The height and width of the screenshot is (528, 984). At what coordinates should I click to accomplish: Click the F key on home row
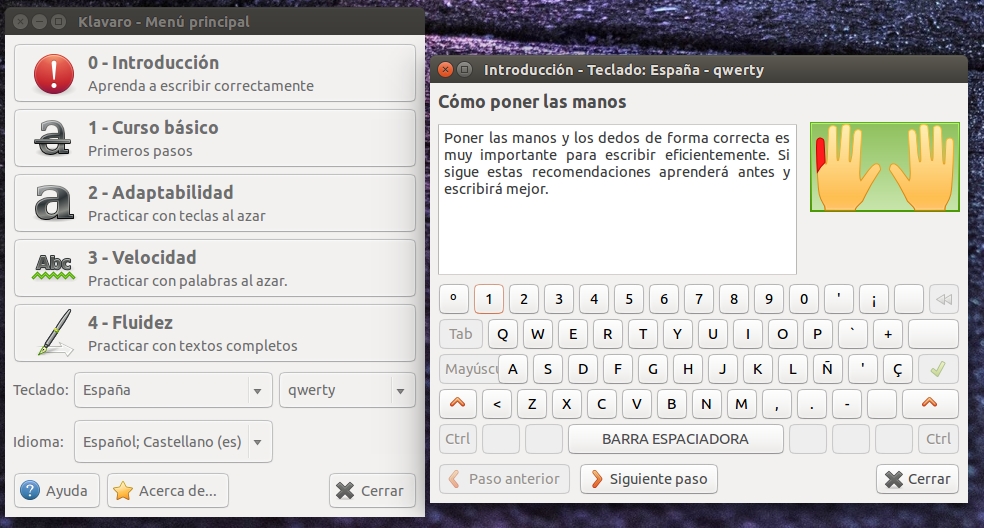618,369
